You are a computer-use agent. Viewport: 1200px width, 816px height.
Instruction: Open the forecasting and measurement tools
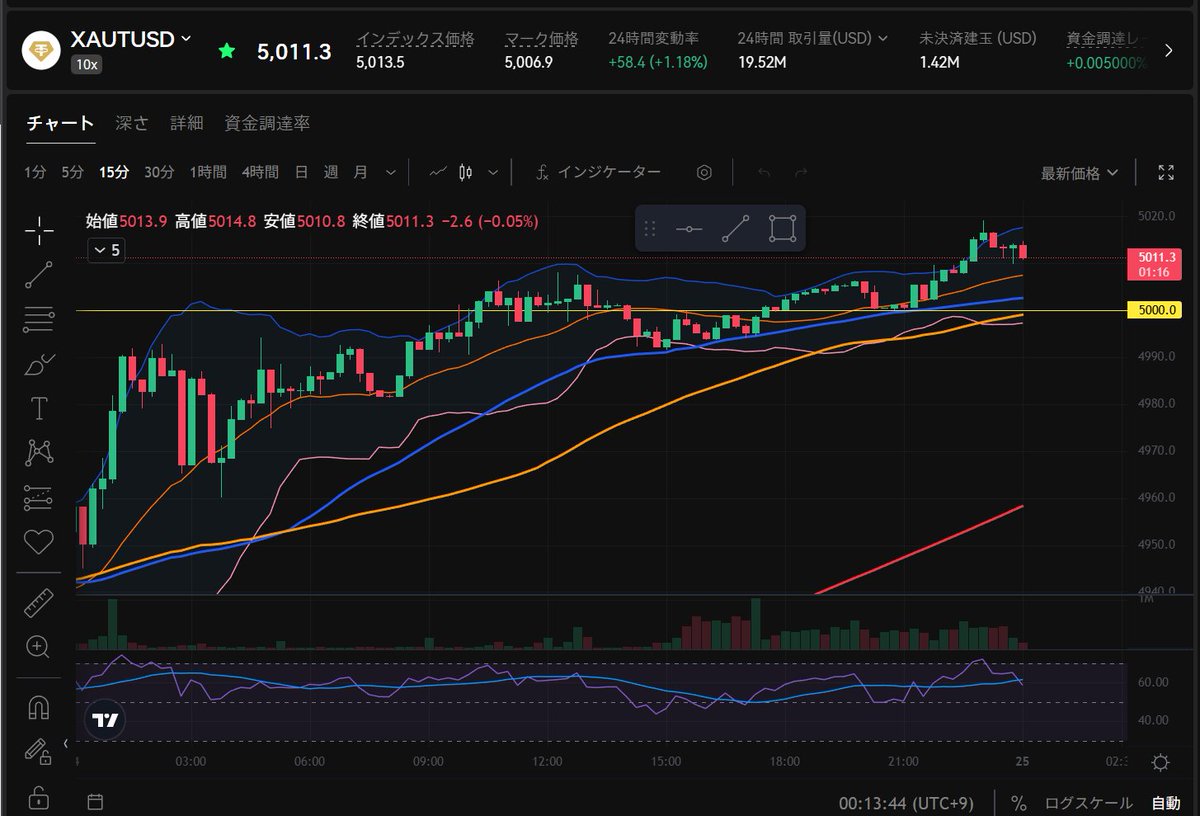(39, 497)
